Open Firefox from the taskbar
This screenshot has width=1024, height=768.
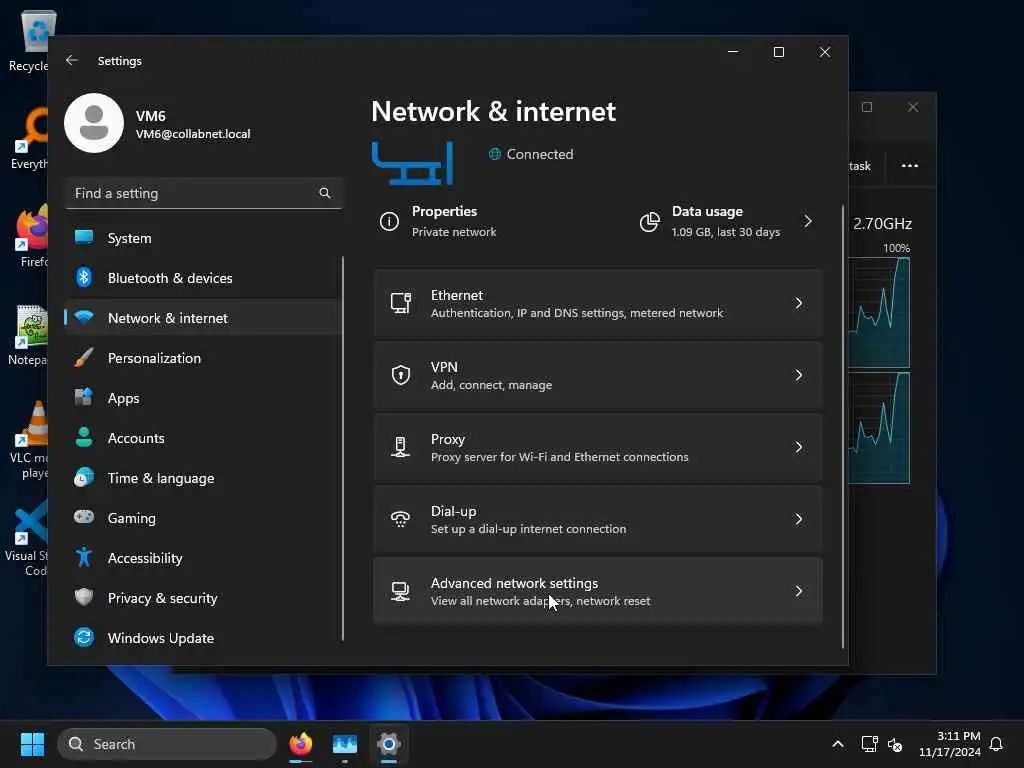click(x=301, y=744)
